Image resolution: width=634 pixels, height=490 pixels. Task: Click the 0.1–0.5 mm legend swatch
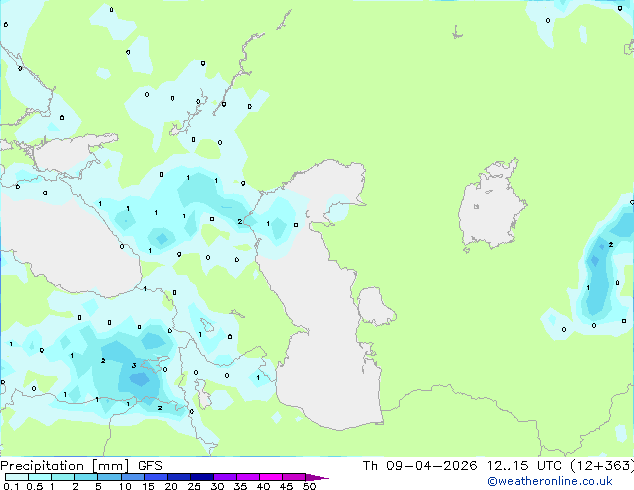click(x=17, y=477)
